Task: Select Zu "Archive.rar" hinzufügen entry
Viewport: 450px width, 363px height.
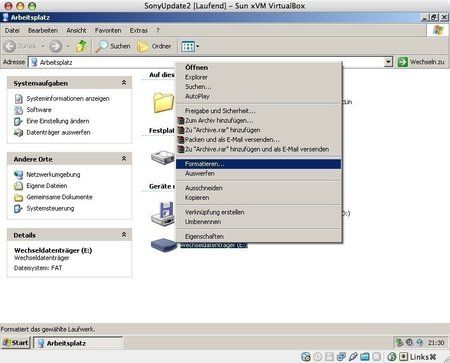Action: tap(258, 130)
